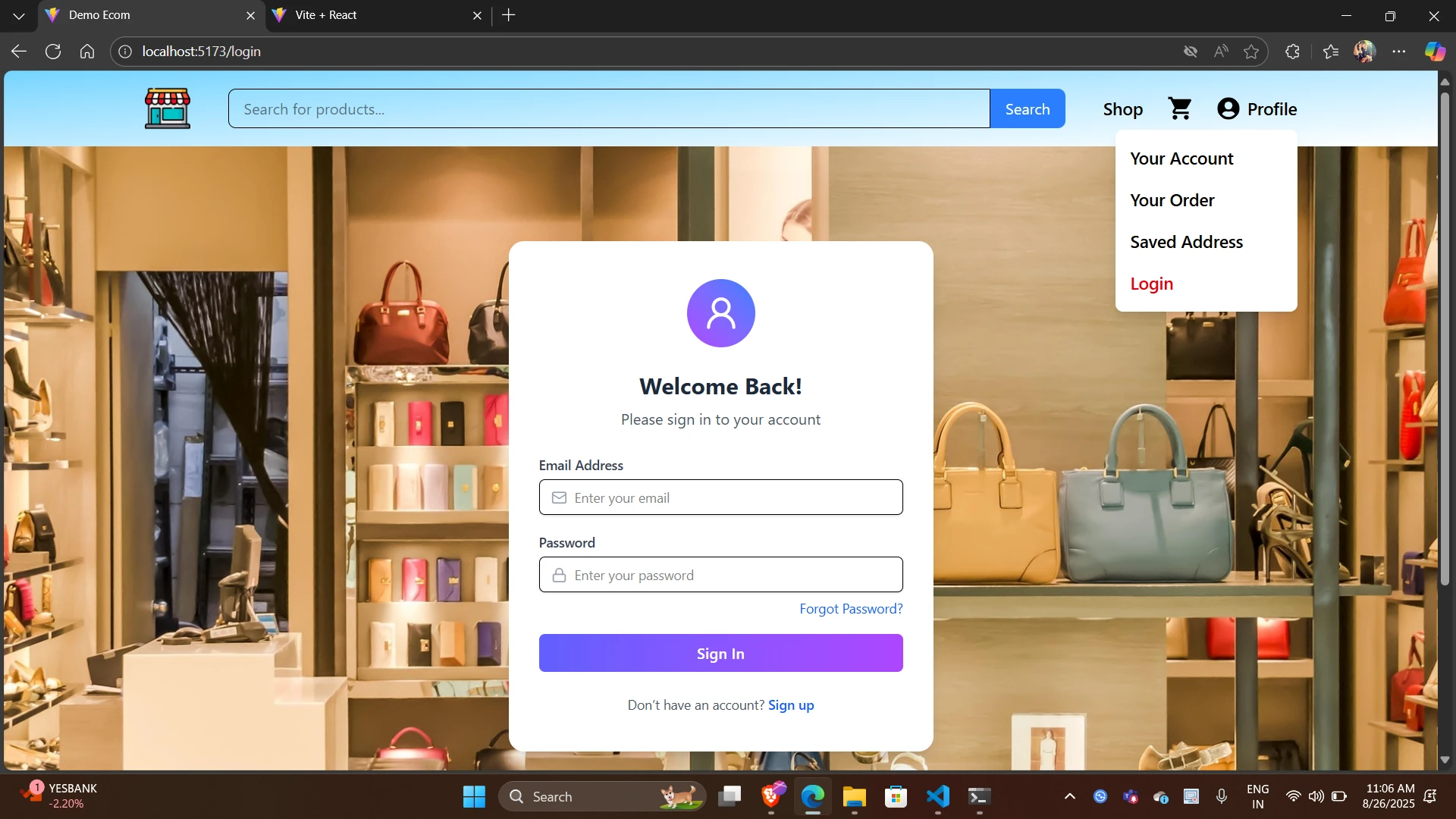Screen dimensions: 1456x819
Task: Click the Sign In button
Action: 720,653
